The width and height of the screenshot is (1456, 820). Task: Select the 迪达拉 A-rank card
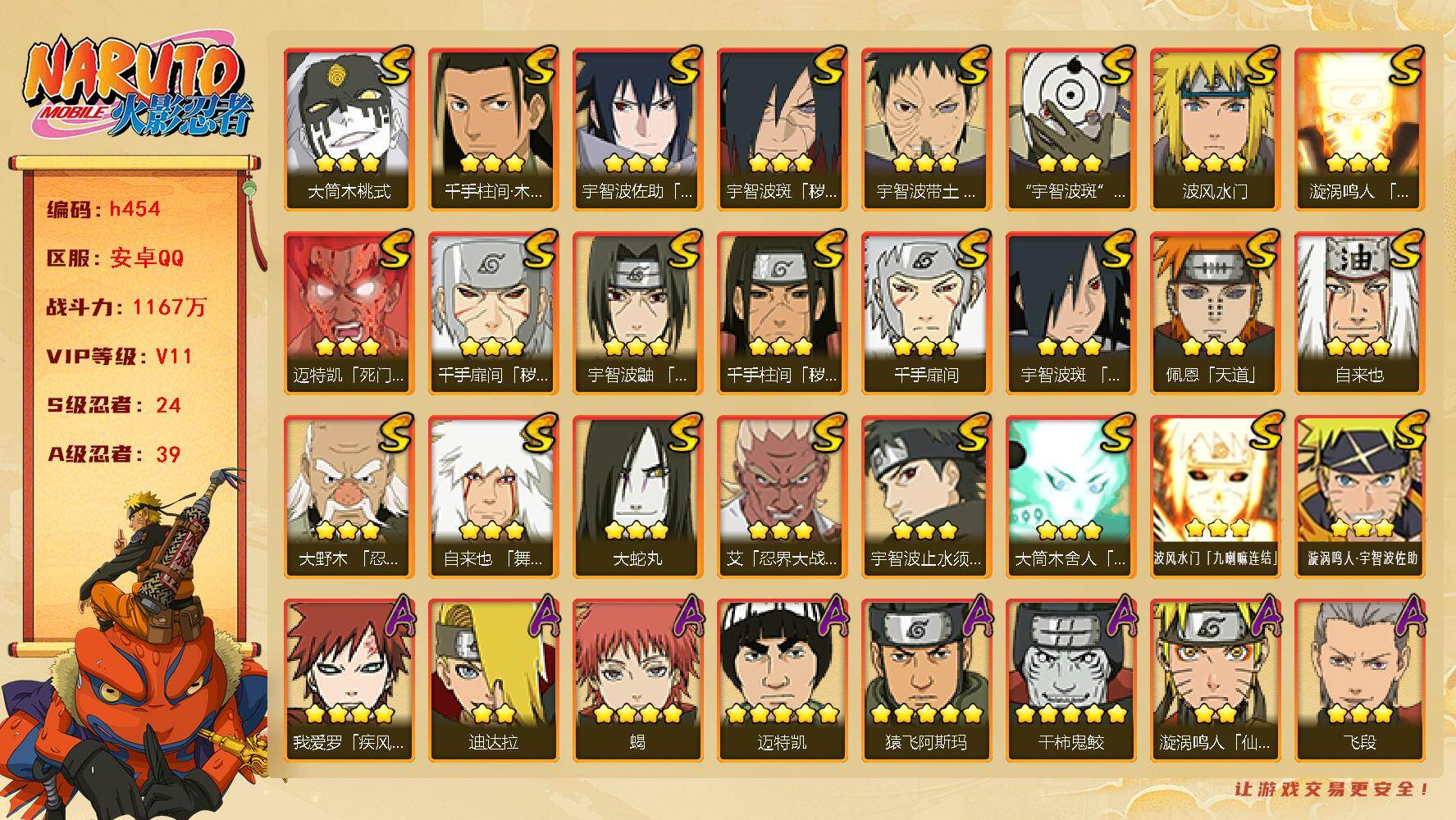coord(493,681)
